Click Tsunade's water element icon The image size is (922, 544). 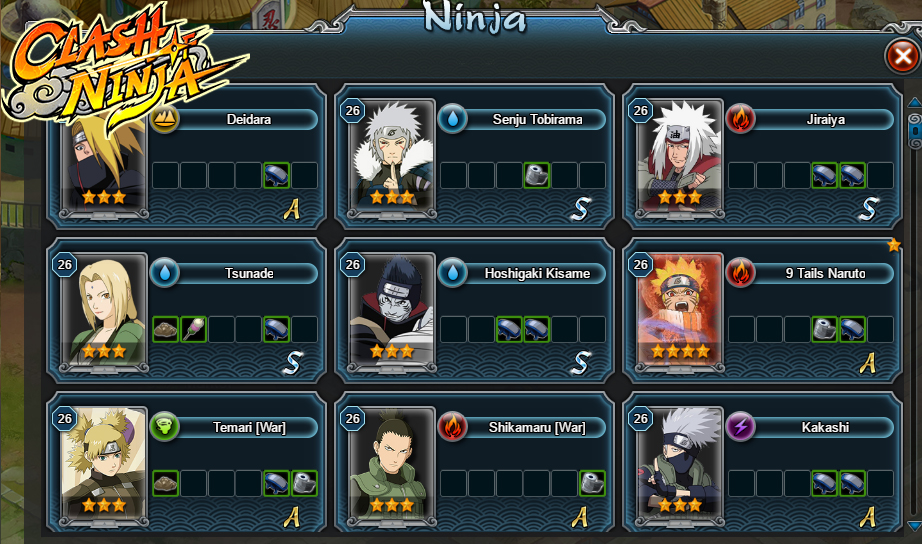(x=165, y=273)
